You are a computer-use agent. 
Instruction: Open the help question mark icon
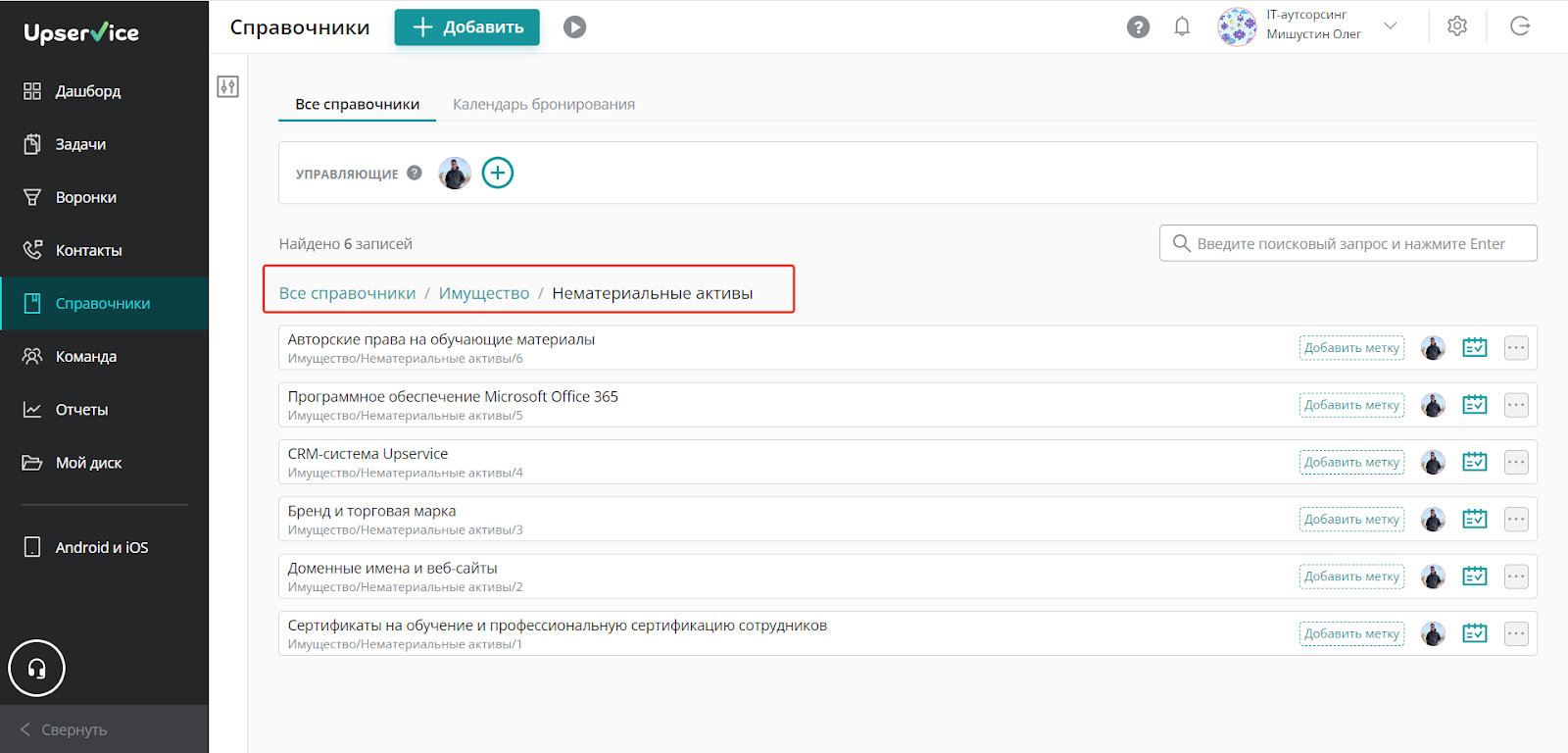tap(1138, 27)
